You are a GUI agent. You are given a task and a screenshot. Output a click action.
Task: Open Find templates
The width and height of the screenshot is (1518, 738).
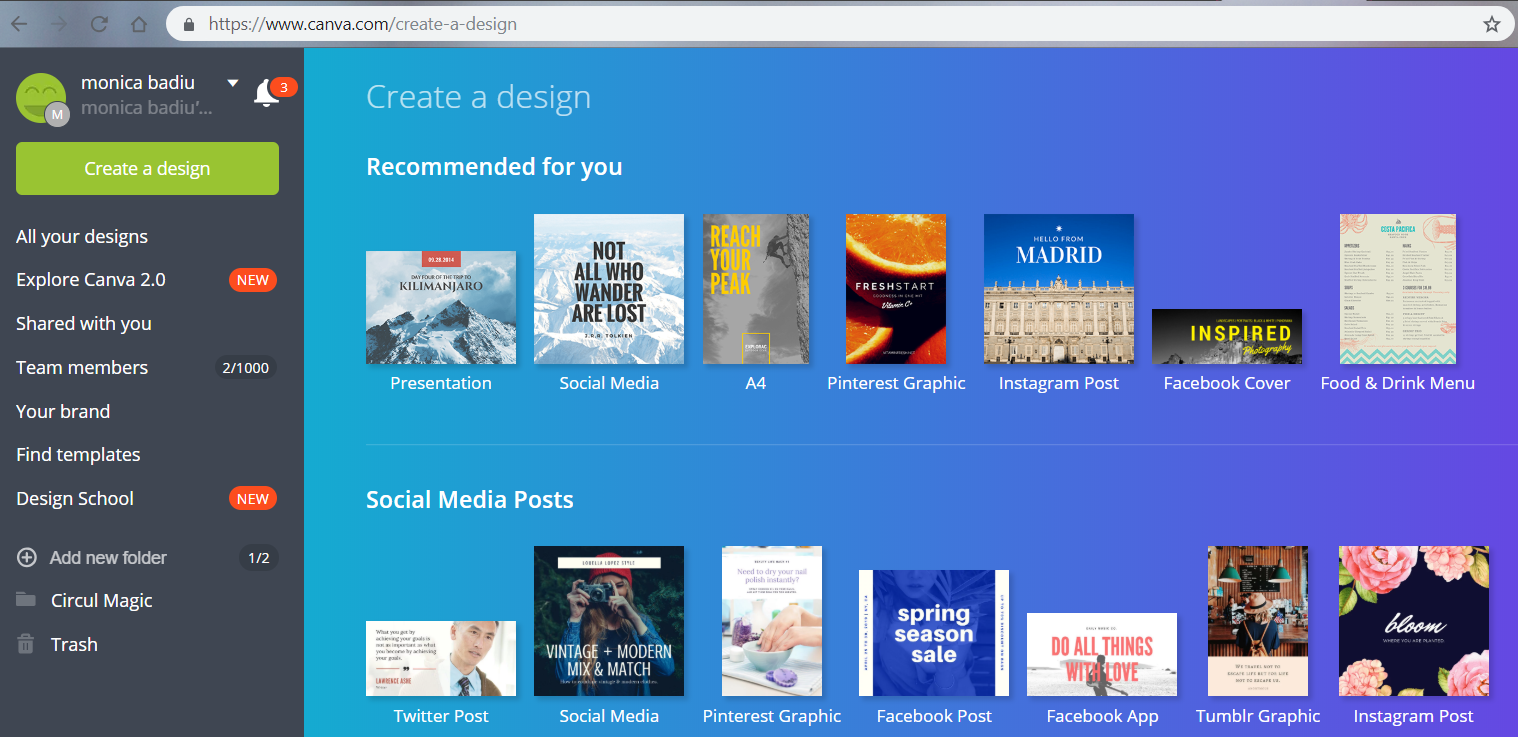pos(78,455)
